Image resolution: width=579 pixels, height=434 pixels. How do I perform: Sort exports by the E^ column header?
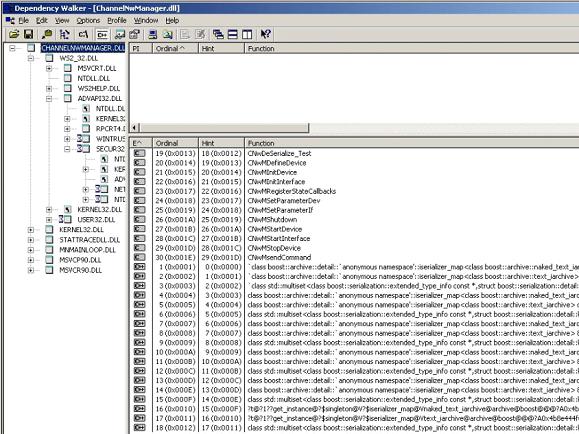click(140, 143)
